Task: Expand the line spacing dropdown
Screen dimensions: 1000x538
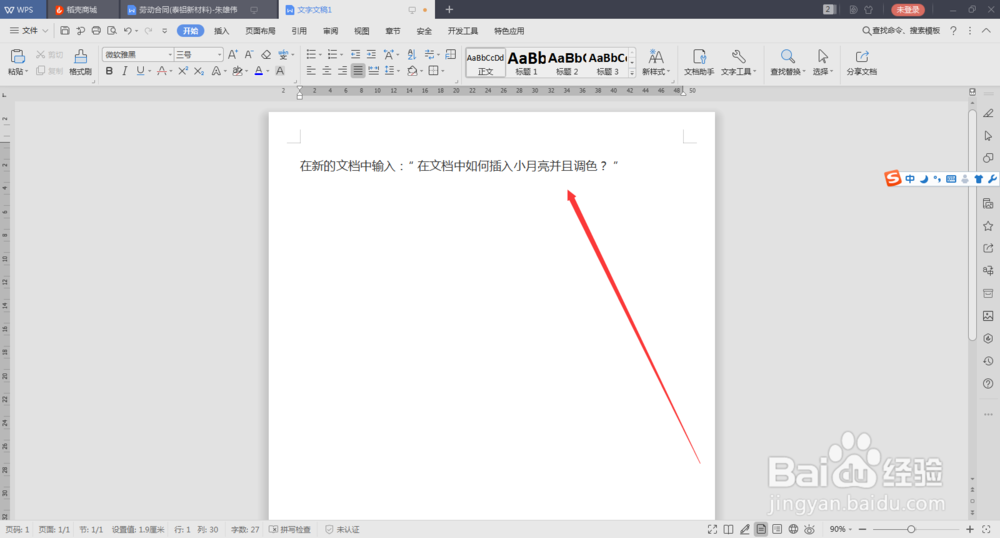Action: pos(399,71)
